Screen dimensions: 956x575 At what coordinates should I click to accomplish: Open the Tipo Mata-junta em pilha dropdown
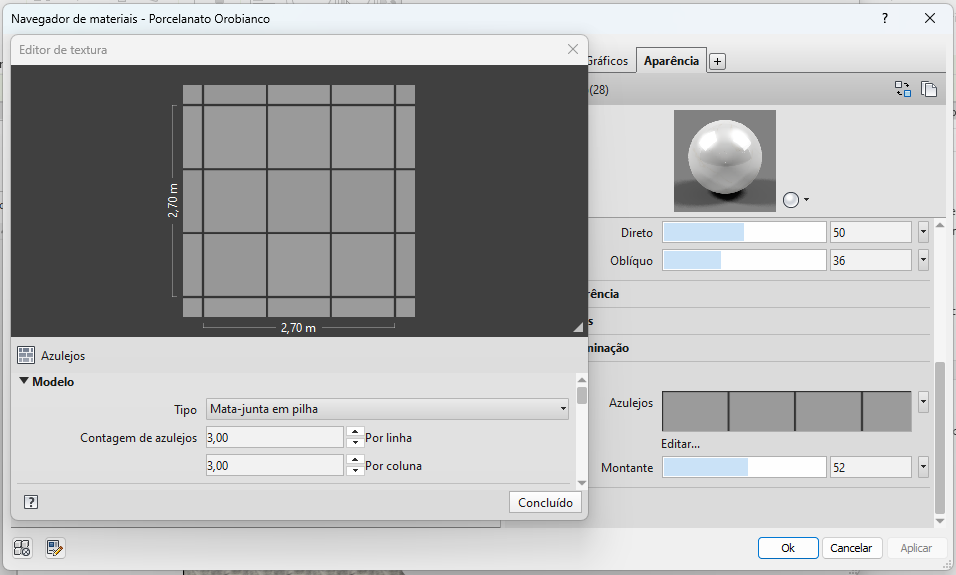click(x=387, y=409)
